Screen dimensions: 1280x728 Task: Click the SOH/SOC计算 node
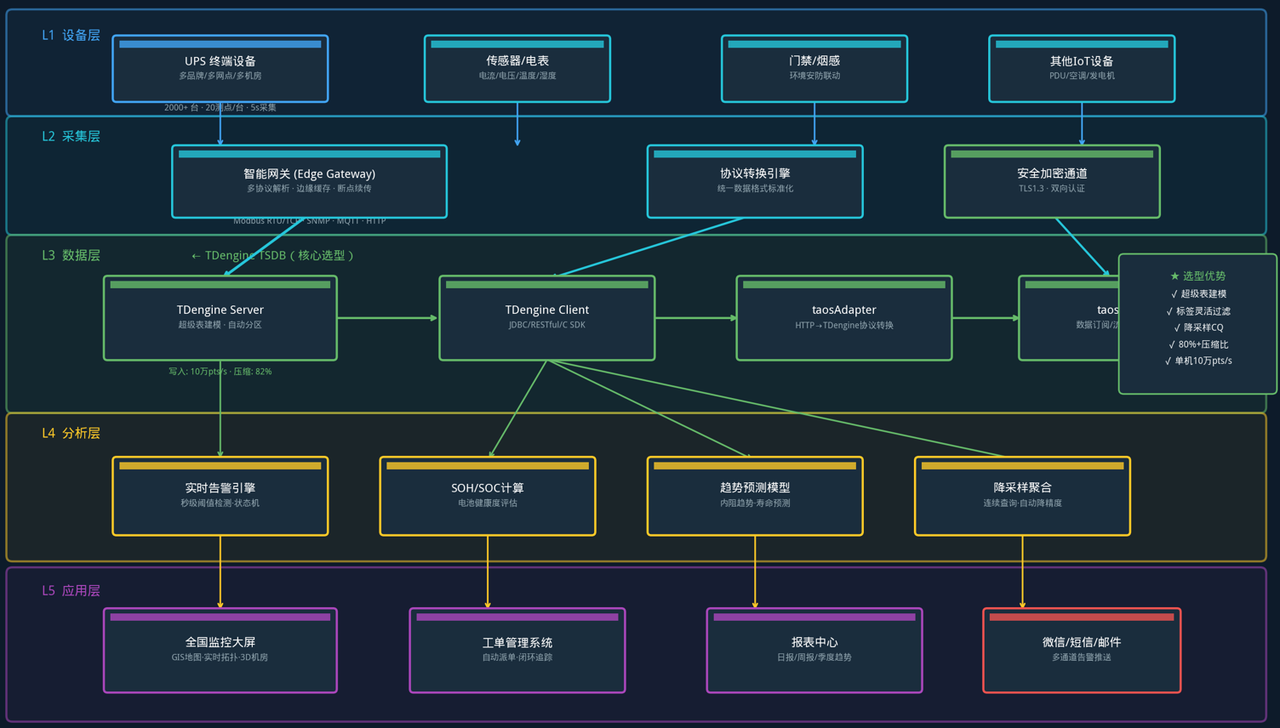(x=487, y=496)
